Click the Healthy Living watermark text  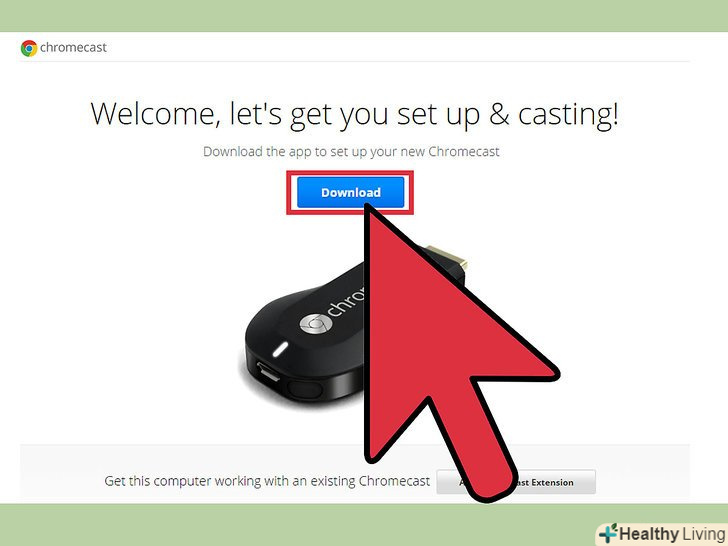coord(672,533)
